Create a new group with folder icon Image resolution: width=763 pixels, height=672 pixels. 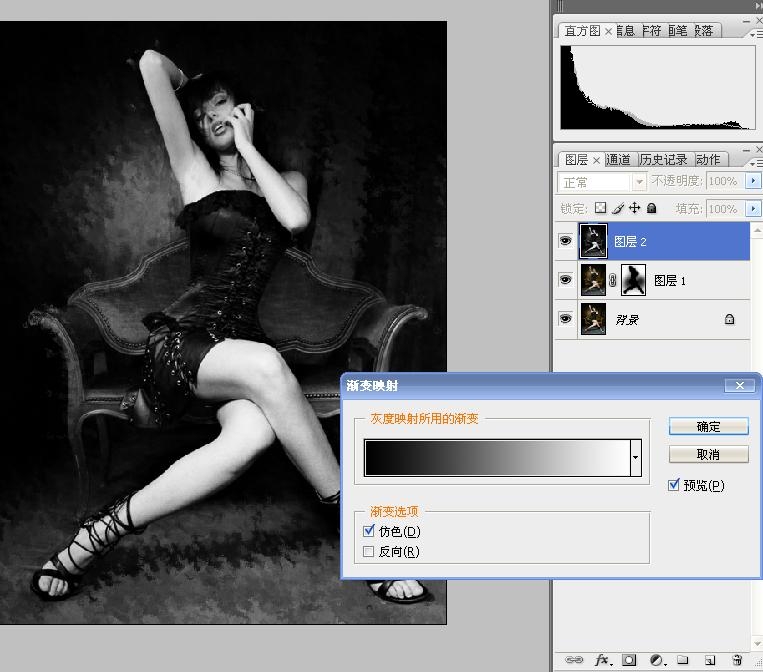pyautogui.click(x=683, y=660)
